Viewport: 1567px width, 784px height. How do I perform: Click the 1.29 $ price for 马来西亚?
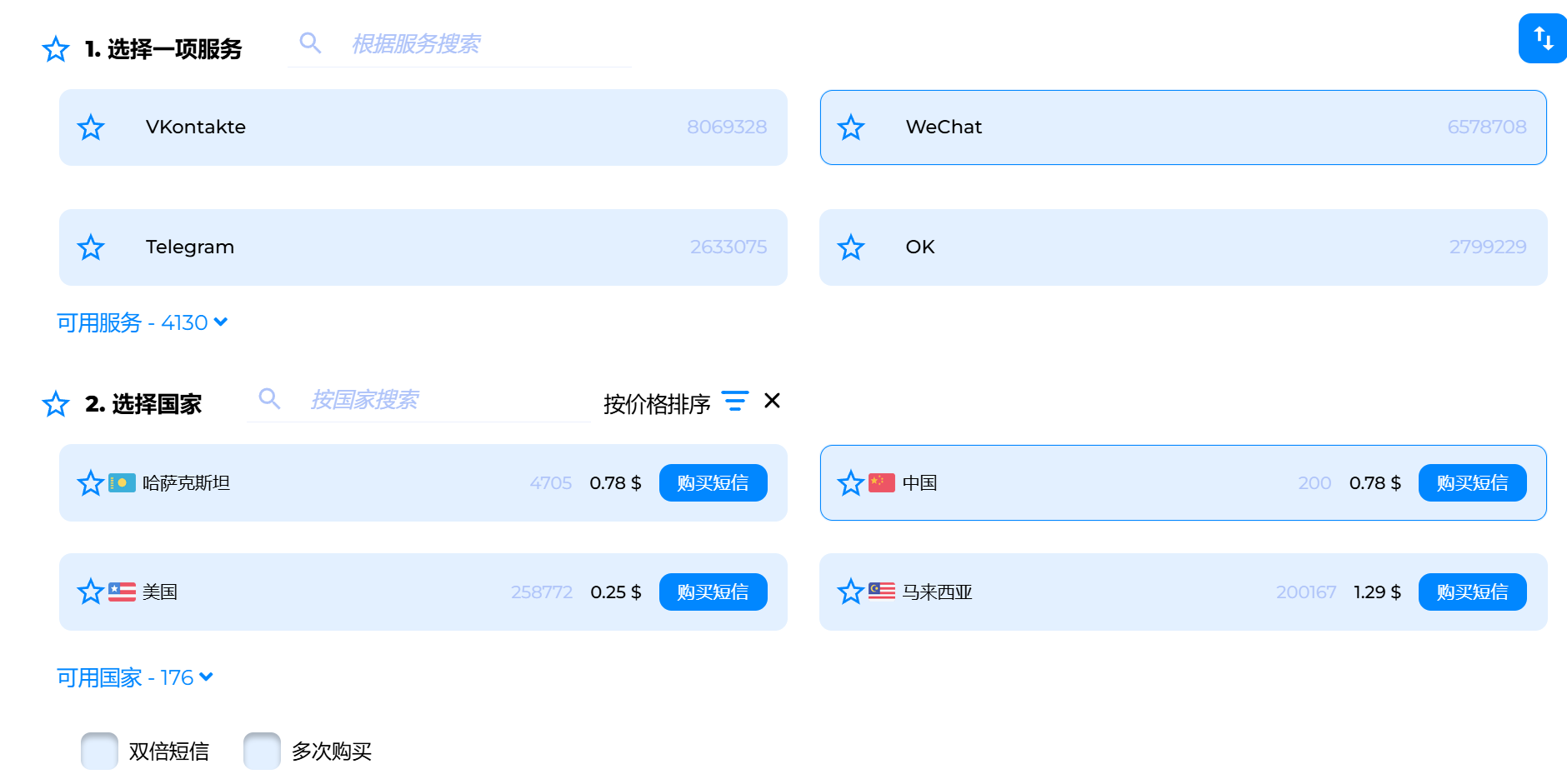click(x=1377, y=592)
